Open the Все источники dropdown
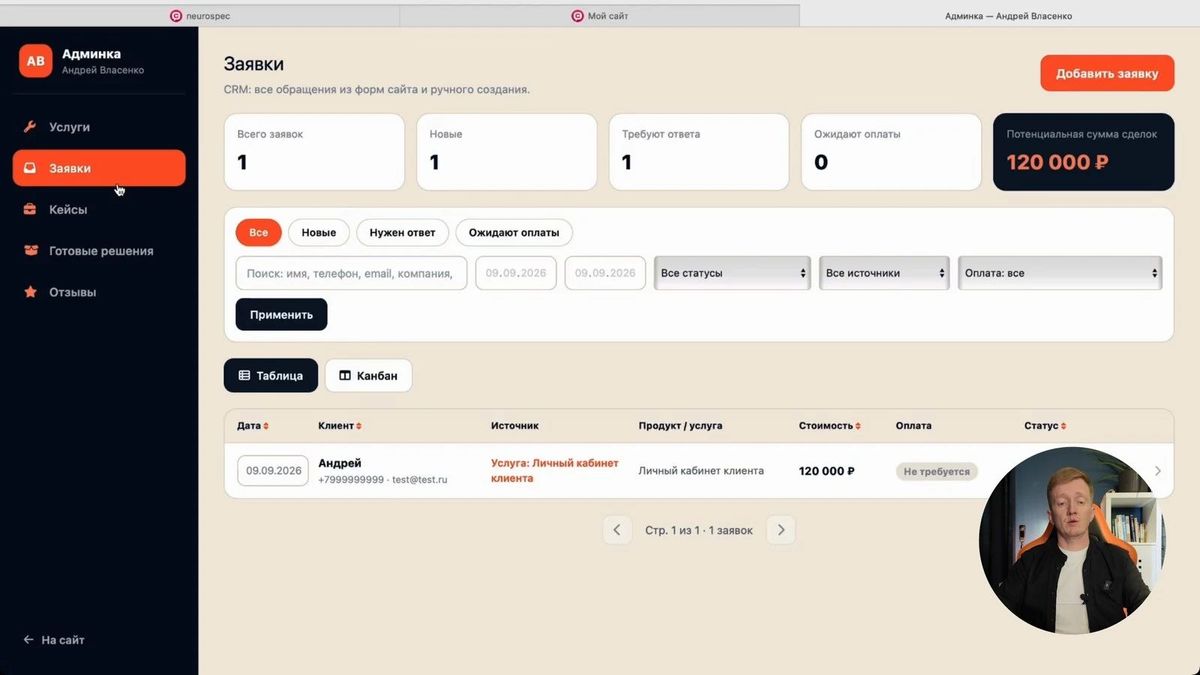This screenshot has width=1200, height=675. click(884, 273)
